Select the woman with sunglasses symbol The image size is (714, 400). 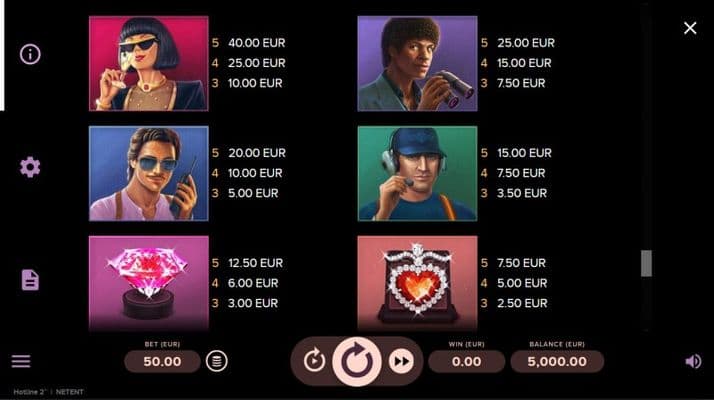148,63
